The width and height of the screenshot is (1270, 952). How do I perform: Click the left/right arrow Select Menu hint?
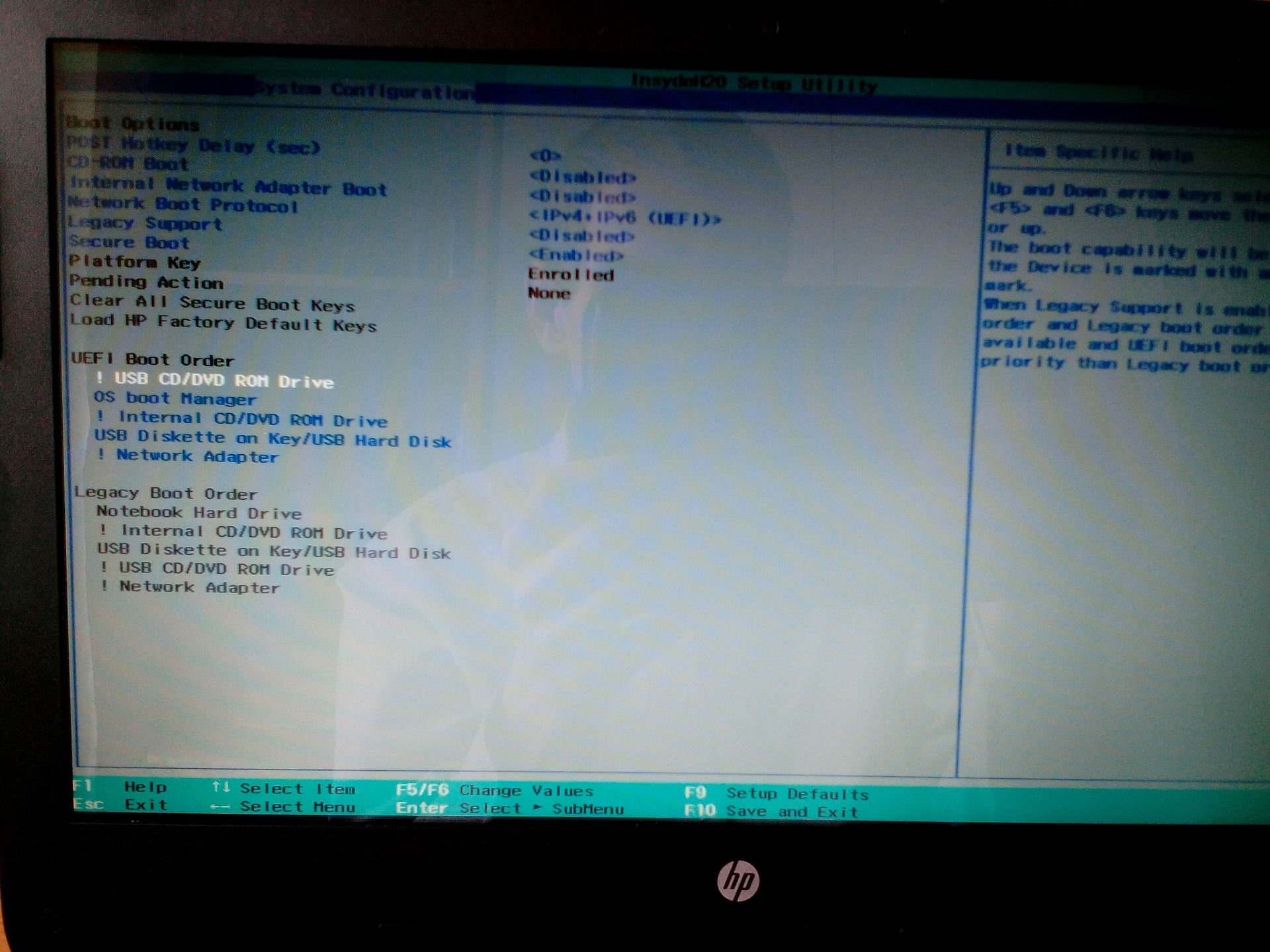point(283,807)
